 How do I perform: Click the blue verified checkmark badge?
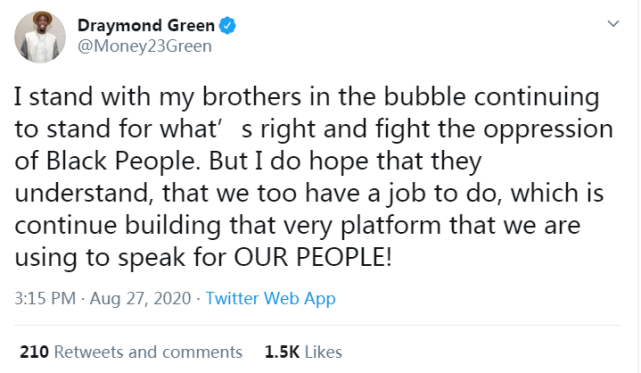click(227, 26)
